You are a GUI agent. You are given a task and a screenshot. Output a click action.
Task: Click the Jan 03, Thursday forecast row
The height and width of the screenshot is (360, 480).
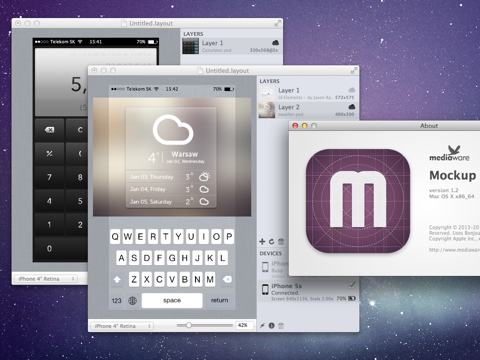[171, 177]
